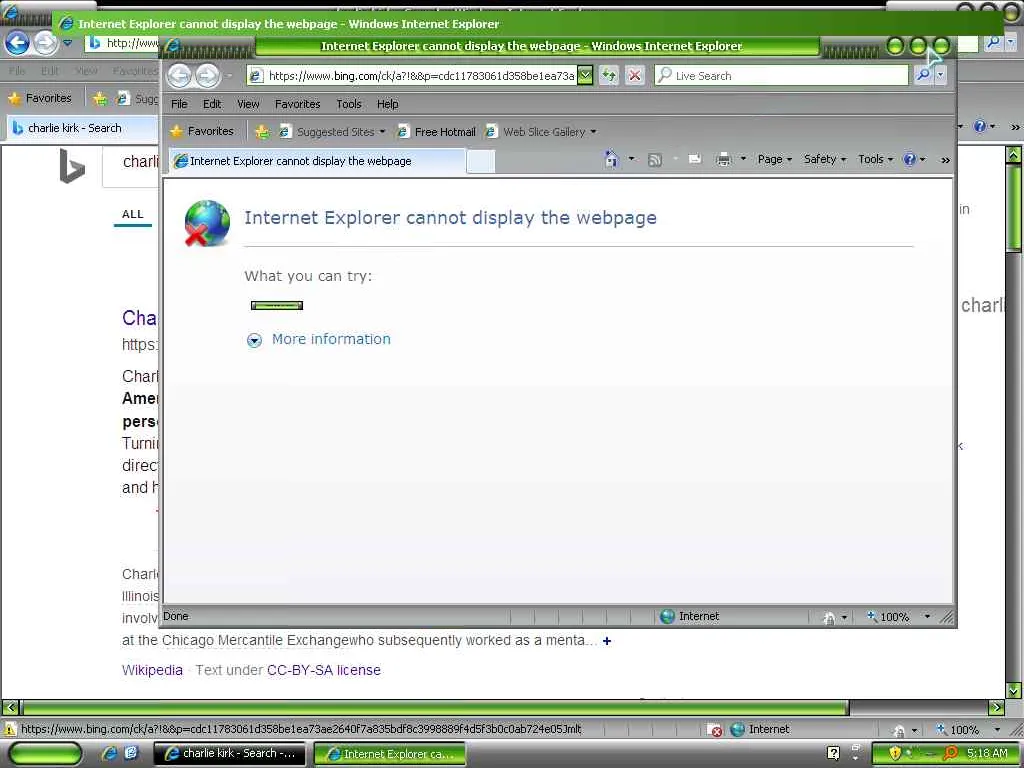Screen dimensions: 1024x768
Task: Click Internet zone globe in front status bar
Action: coord(667,616)
